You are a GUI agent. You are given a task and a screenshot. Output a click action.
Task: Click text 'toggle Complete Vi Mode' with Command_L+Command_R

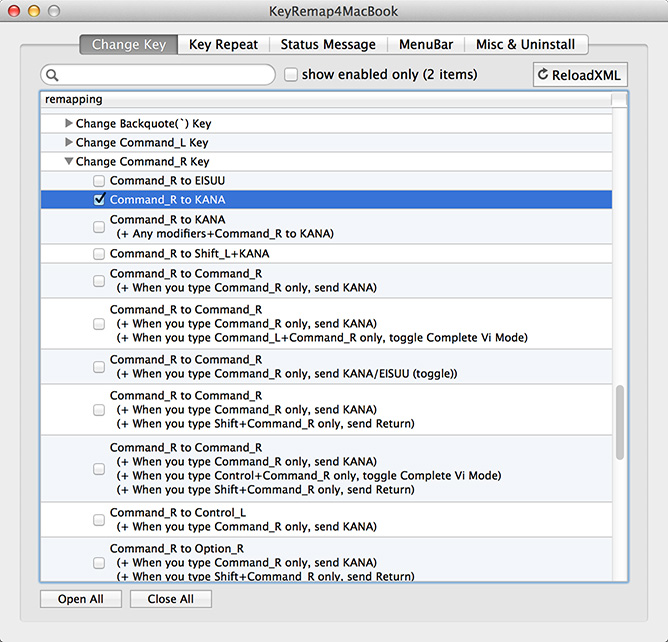[x=458, y=337]
